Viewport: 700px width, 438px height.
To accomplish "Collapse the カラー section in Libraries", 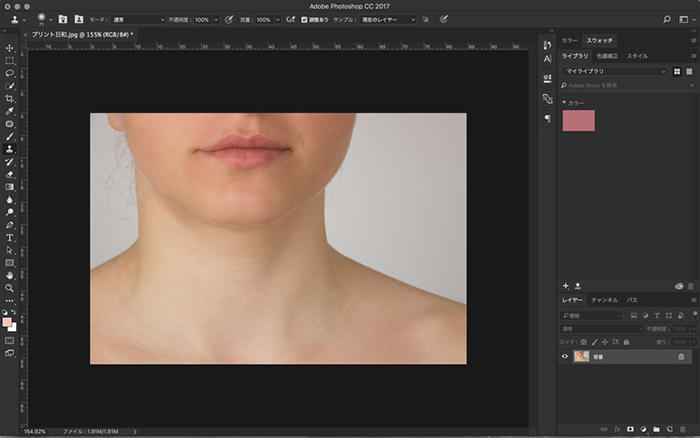I will click(x=564, y=103).
